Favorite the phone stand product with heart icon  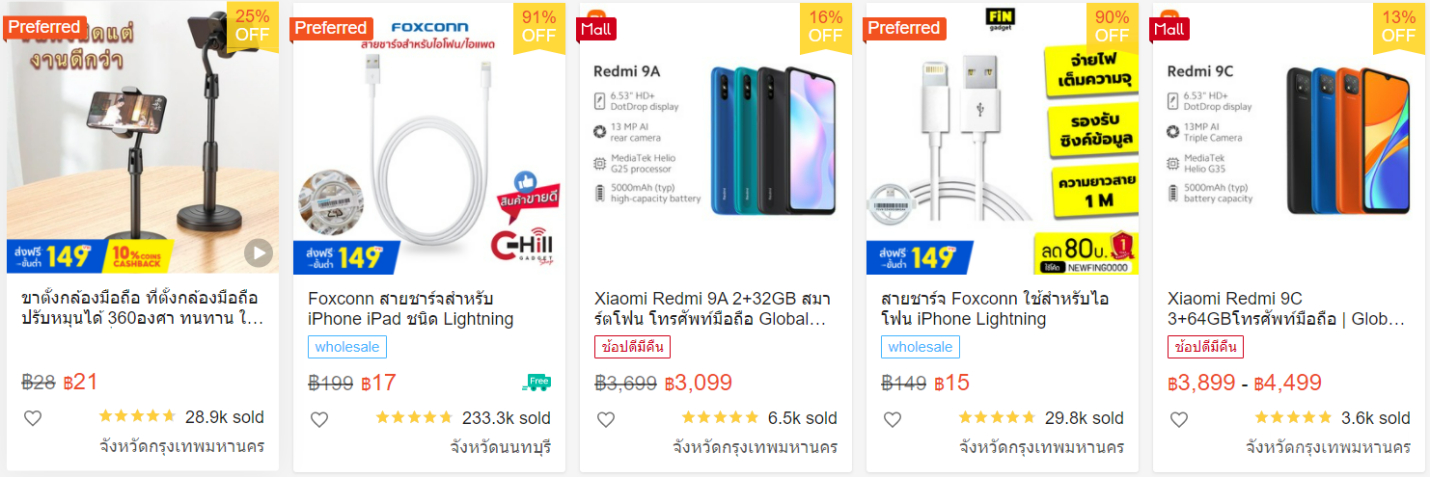point(33,419)
